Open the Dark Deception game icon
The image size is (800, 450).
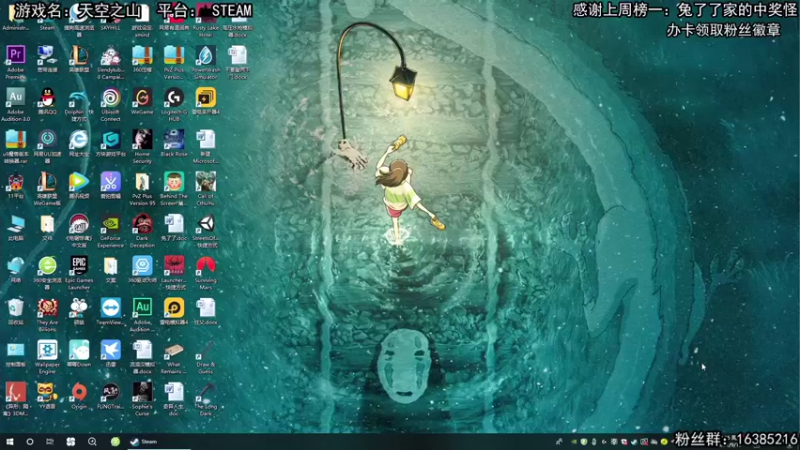[142, 223]
